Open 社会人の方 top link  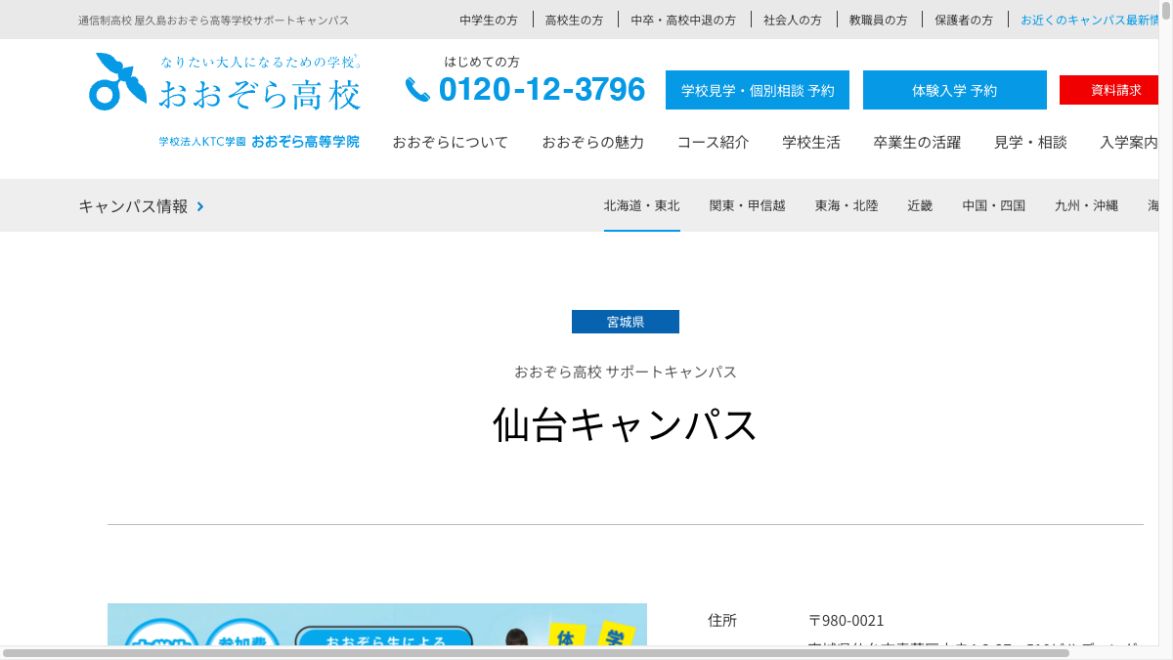(x=792, y=20)
